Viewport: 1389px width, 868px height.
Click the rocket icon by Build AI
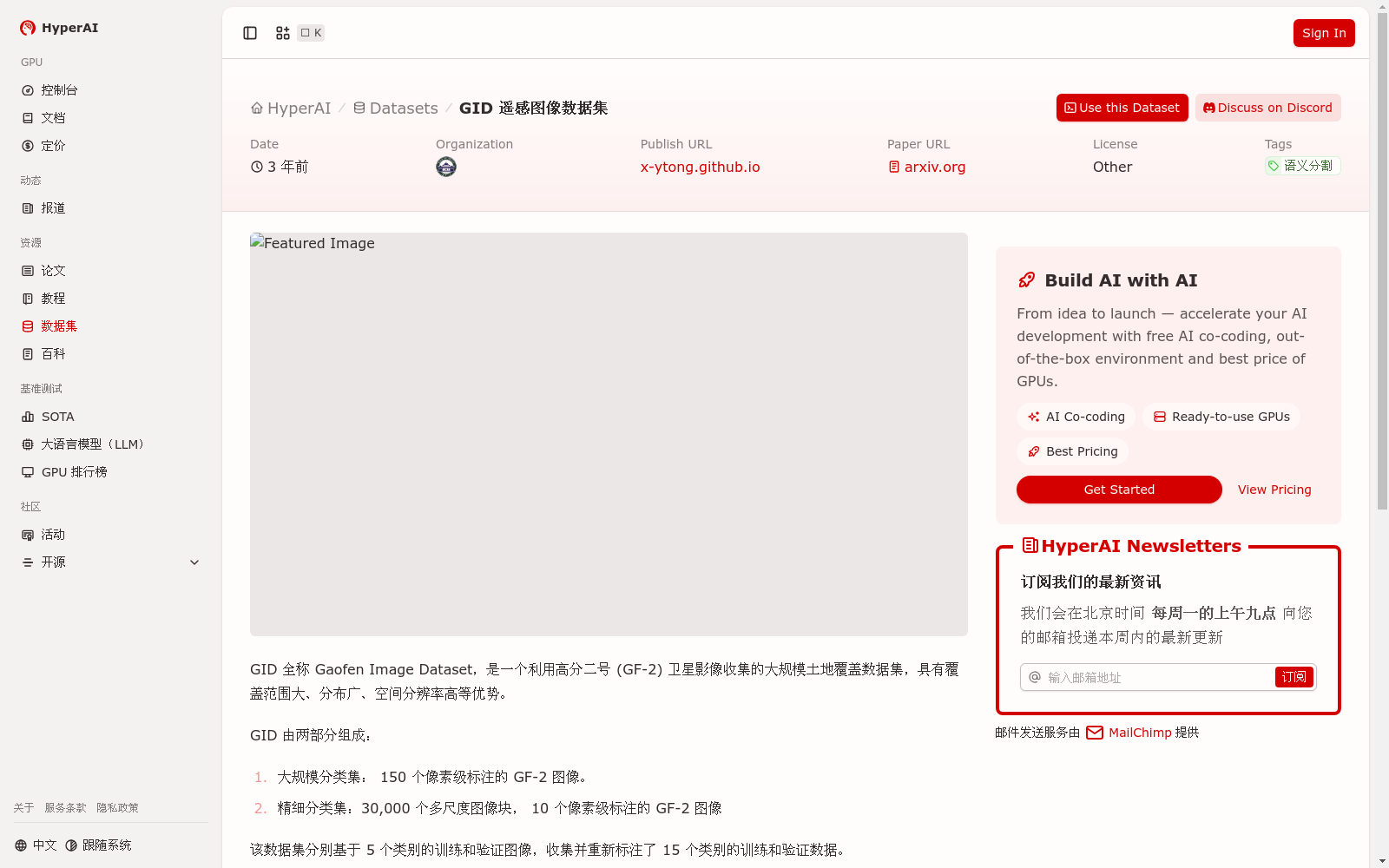pos(1027,280)
